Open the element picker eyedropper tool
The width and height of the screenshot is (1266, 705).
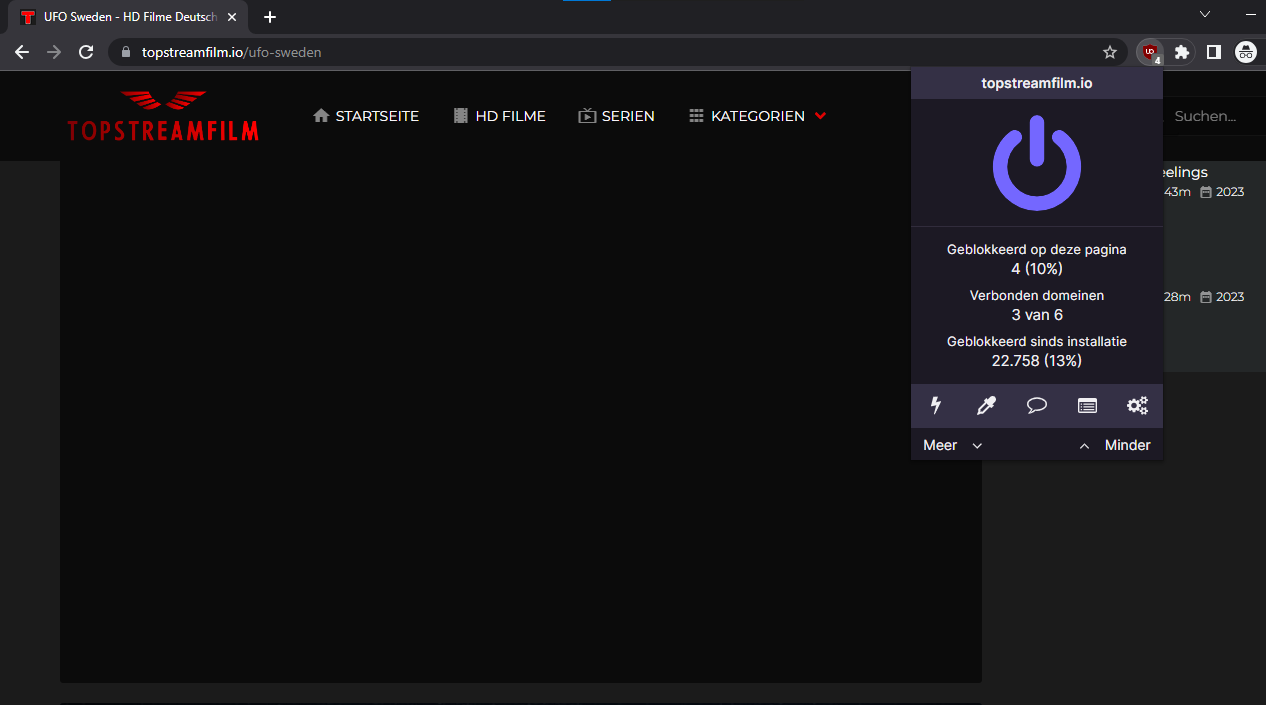pyautogui.click(x=986, y=405)
